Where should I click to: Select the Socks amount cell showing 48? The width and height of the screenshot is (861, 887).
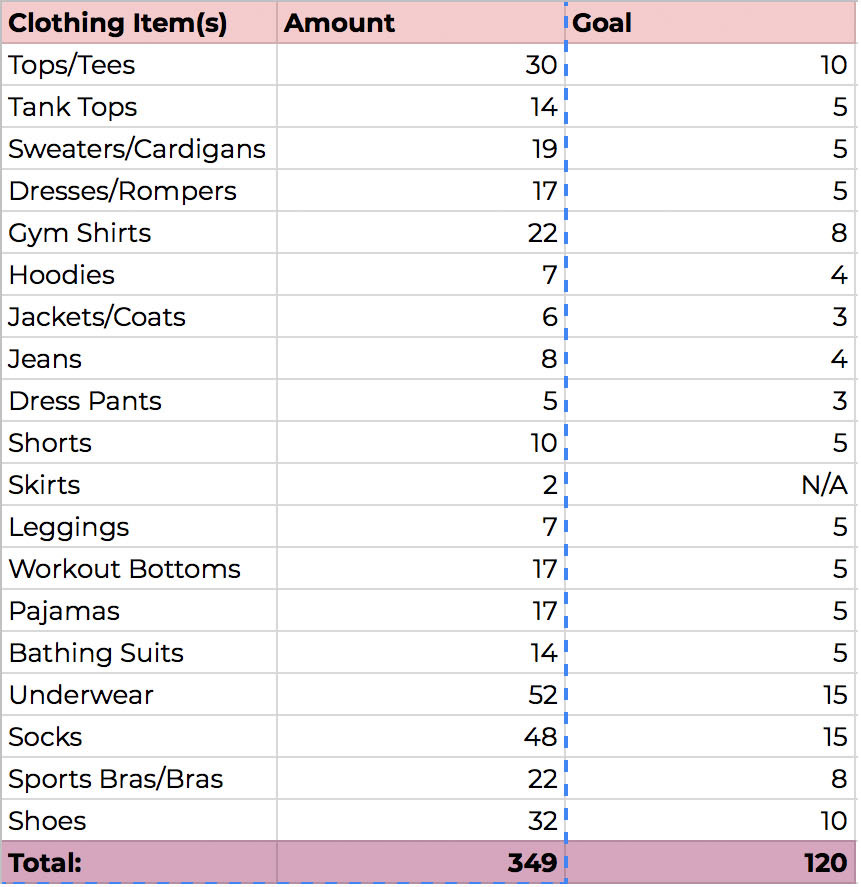[x=420, y=737]
